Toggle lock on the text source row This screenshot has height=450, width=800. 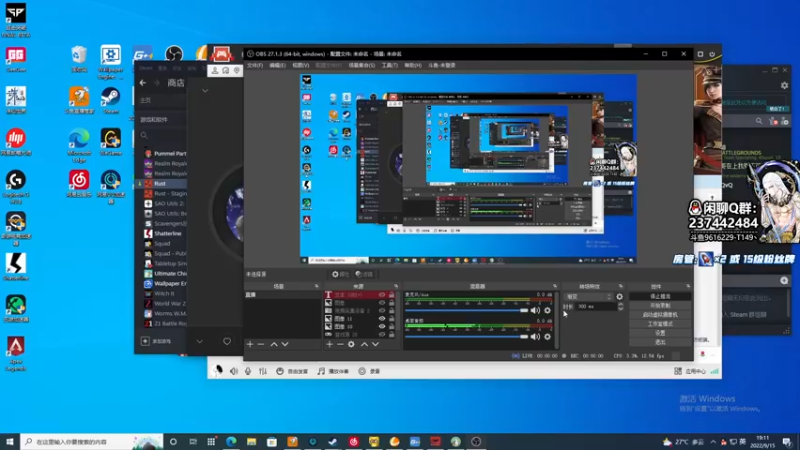coord(392,295)
